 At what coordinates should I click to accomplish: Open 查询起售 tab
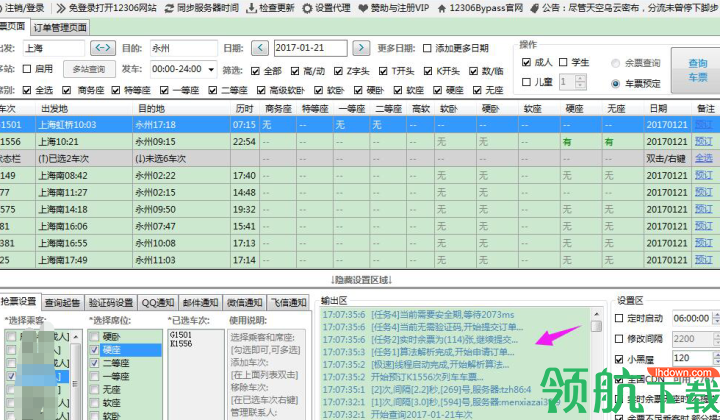[62, 302]
